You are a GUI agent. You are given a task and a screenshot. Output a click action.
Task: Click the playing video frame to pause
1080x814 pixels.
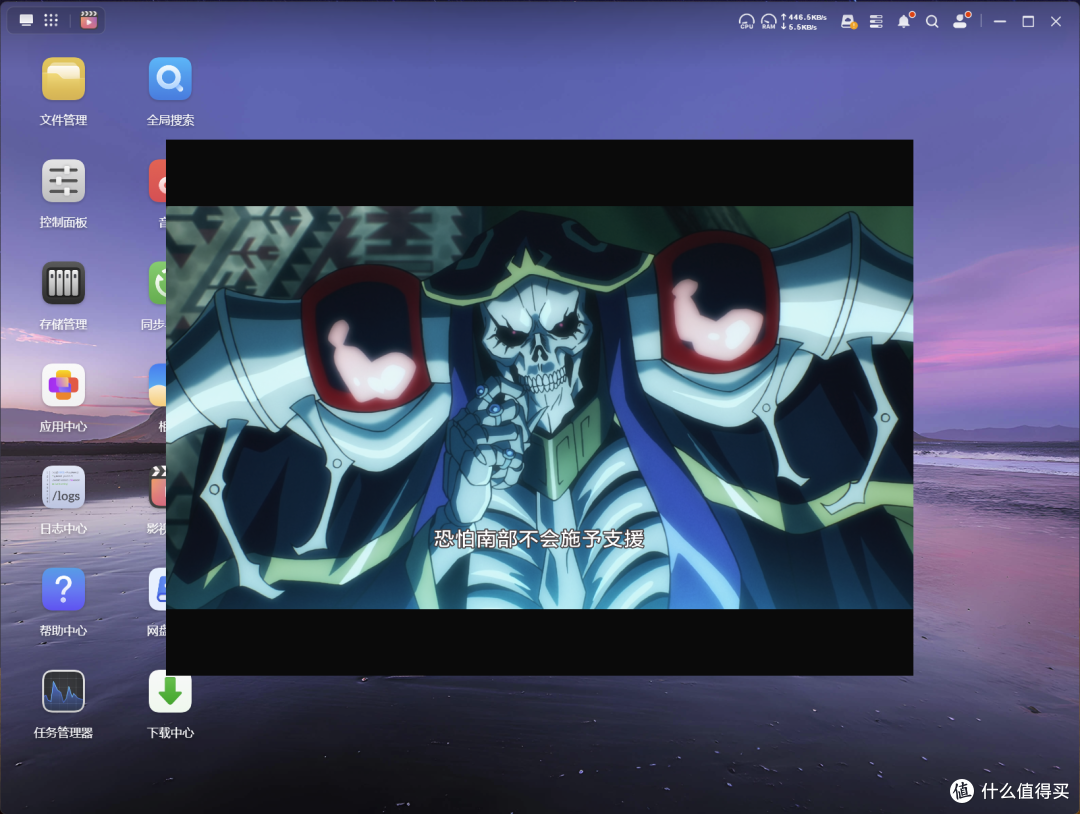(539, 407)
